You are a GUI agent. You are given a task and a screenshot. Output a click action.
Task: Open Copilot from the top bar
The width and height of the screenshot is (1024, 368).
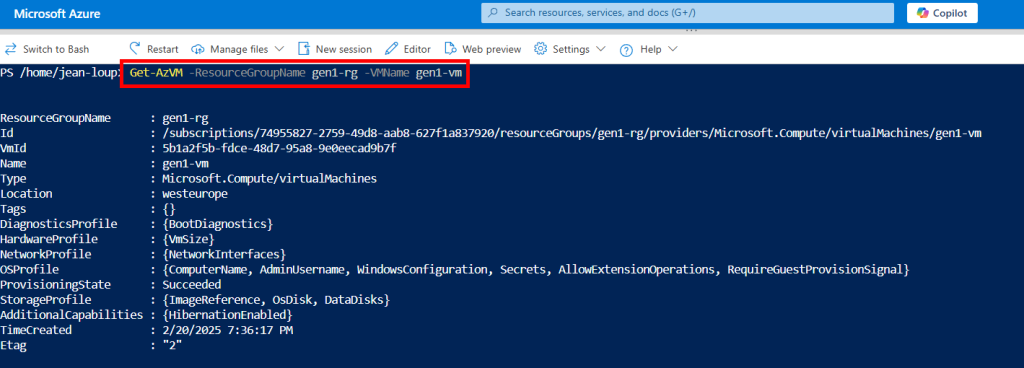click(942, 13)
